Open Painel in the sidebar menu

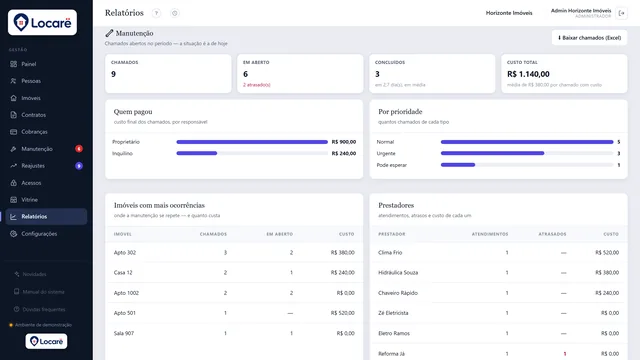tap(46, 64)
